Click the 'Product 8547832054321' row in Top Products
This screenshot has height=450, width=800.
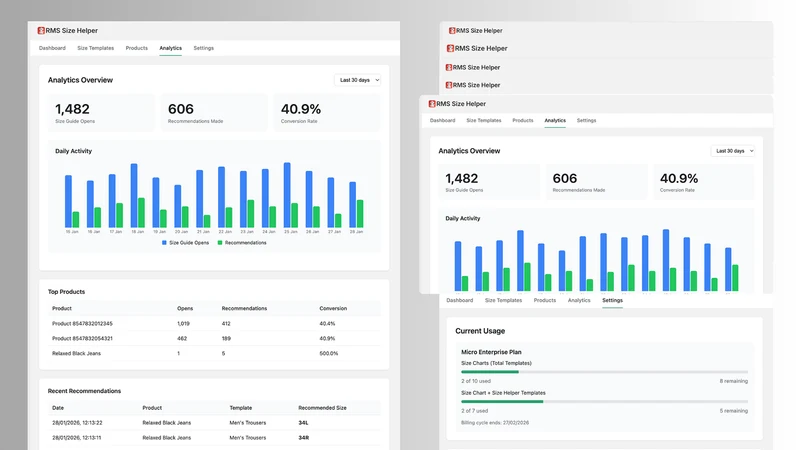214,338
